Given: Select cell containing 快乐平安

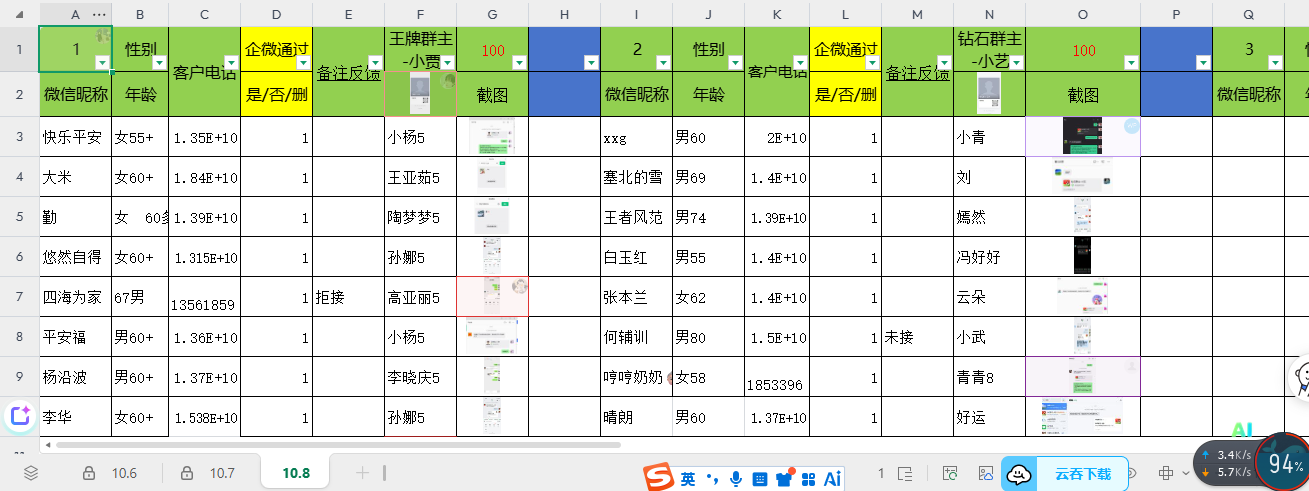Looking at the screenshot, I should (x=75, y=137).
